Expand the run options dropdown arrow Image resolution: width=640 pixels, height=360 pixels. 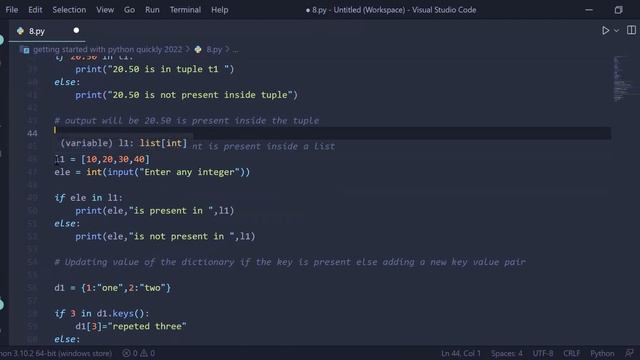[x=616, y=31]
